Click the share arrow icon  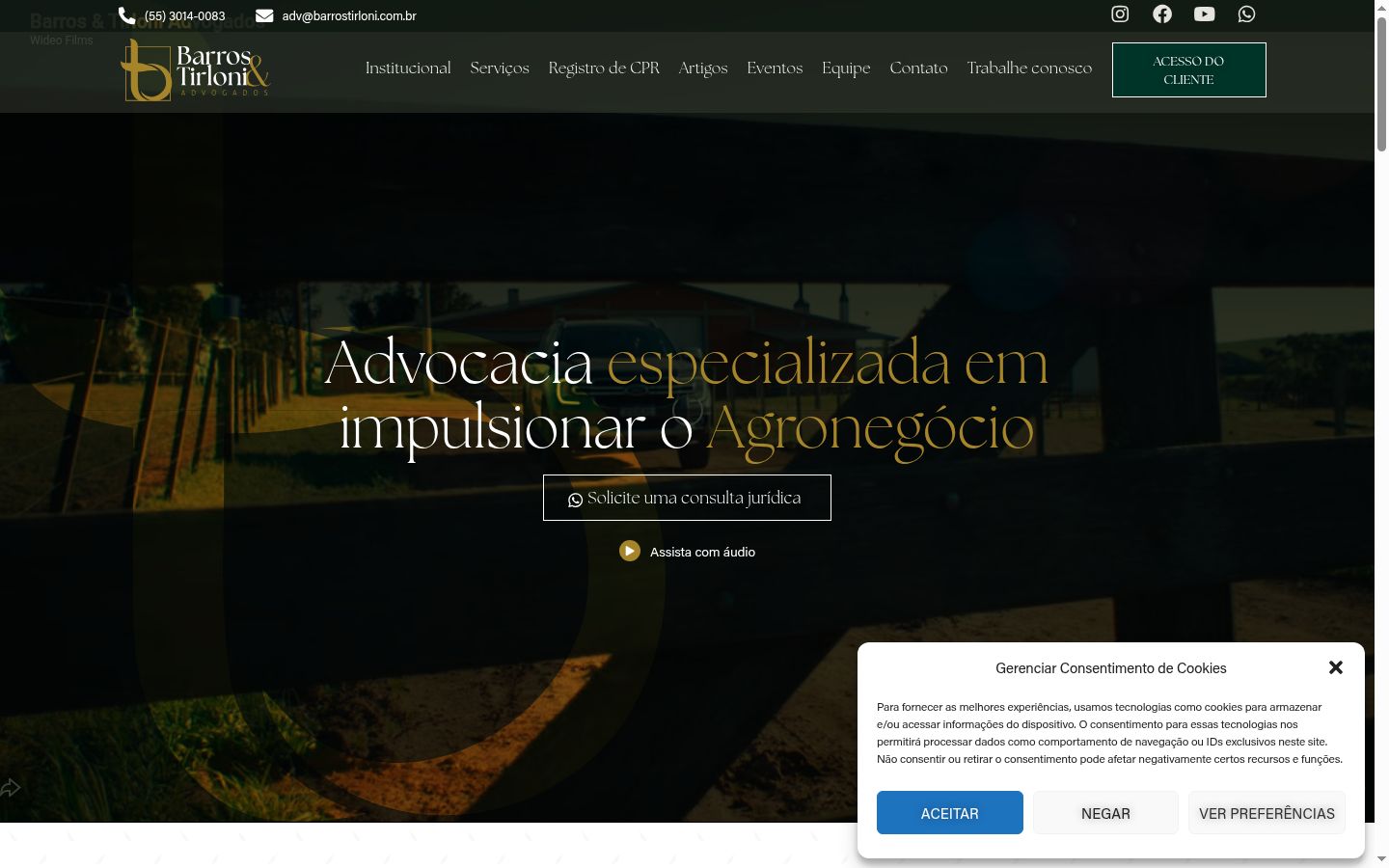click(x=11, y=788)
